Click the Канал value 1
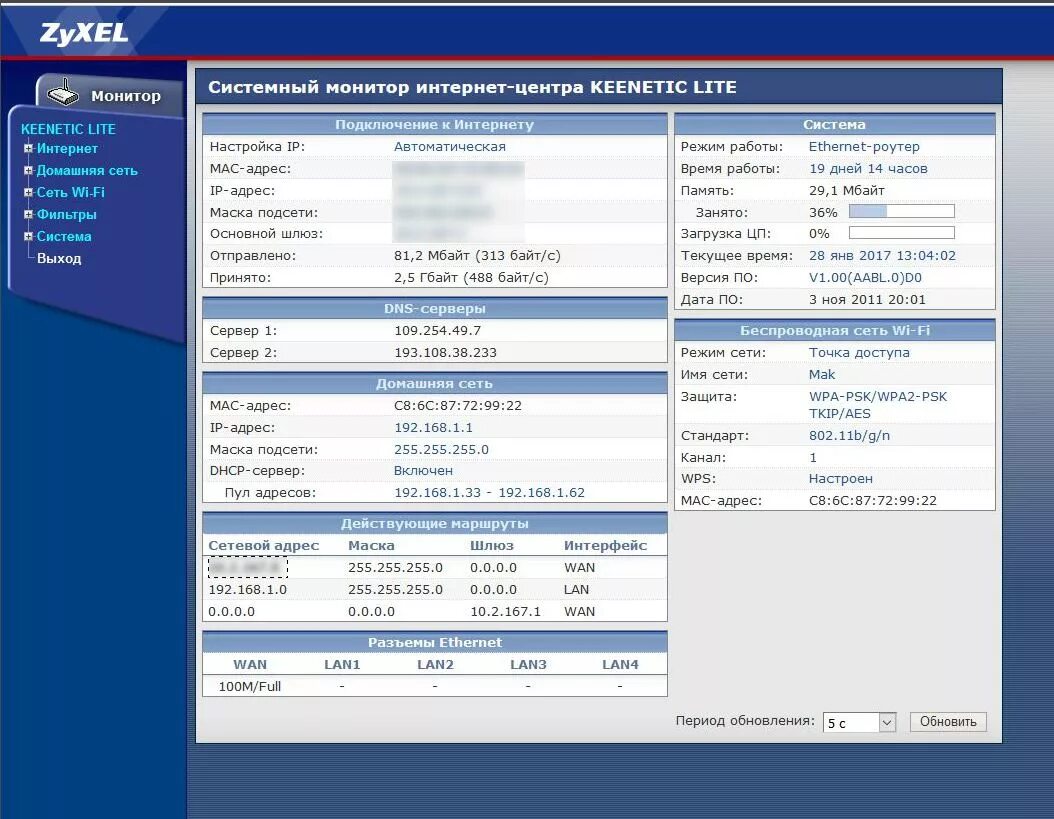This screenshot has width=1054, height=819. (x=813, y=457)
